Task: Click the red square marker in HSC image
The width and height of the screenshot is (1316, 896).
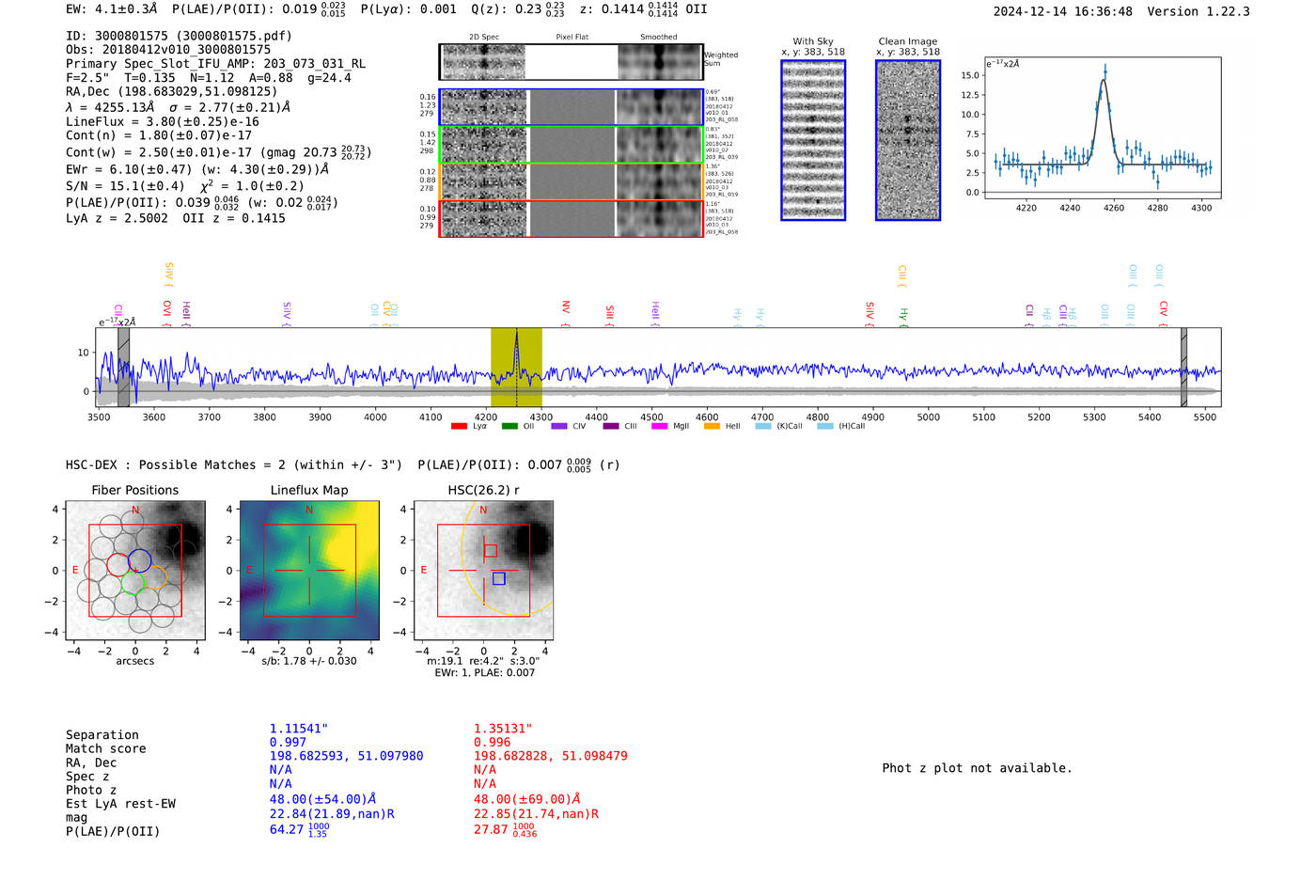Action: coord(491,550)
